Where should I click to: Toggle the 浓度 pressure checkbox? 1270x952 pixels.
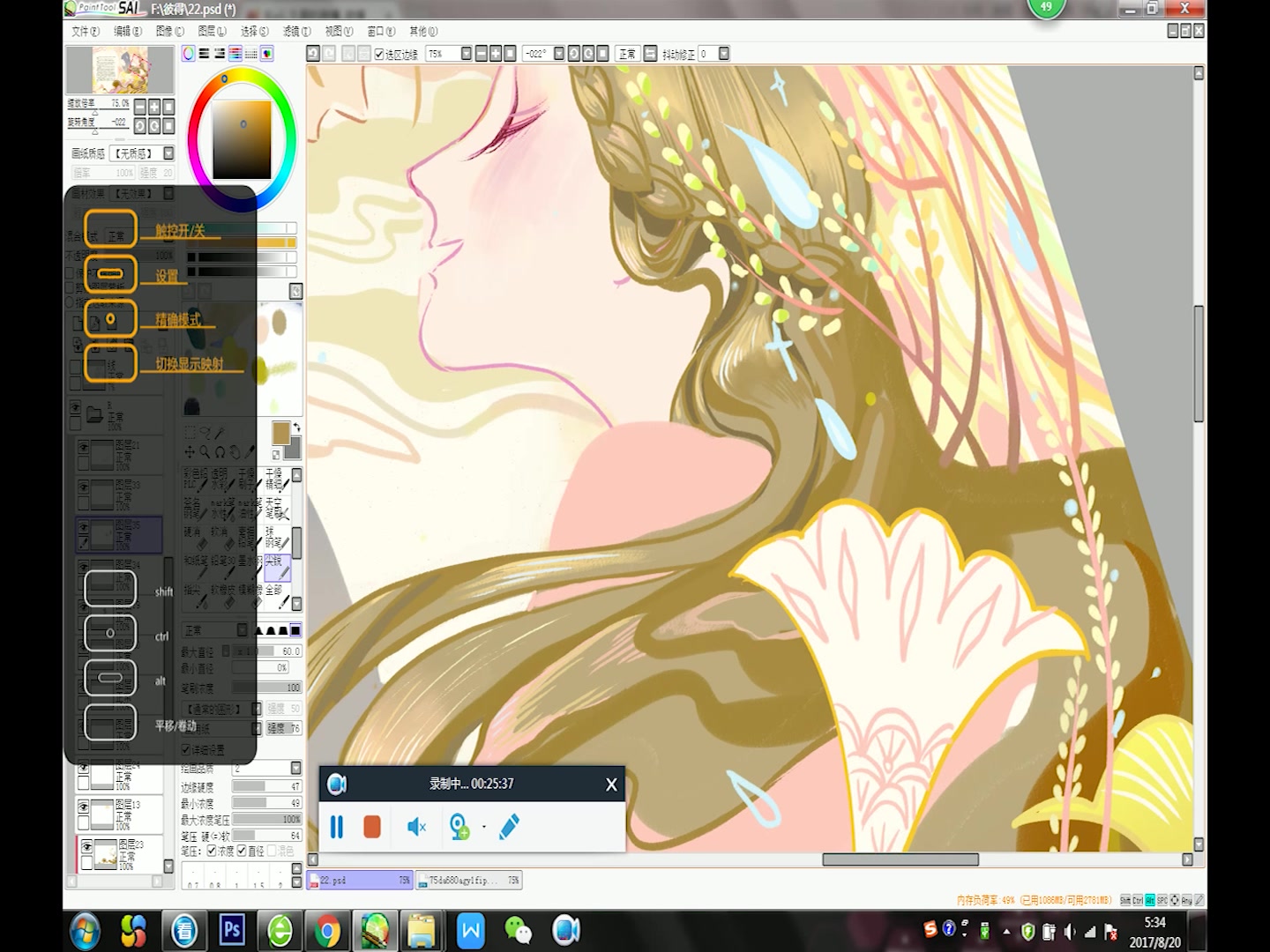[x=212, y=851]
